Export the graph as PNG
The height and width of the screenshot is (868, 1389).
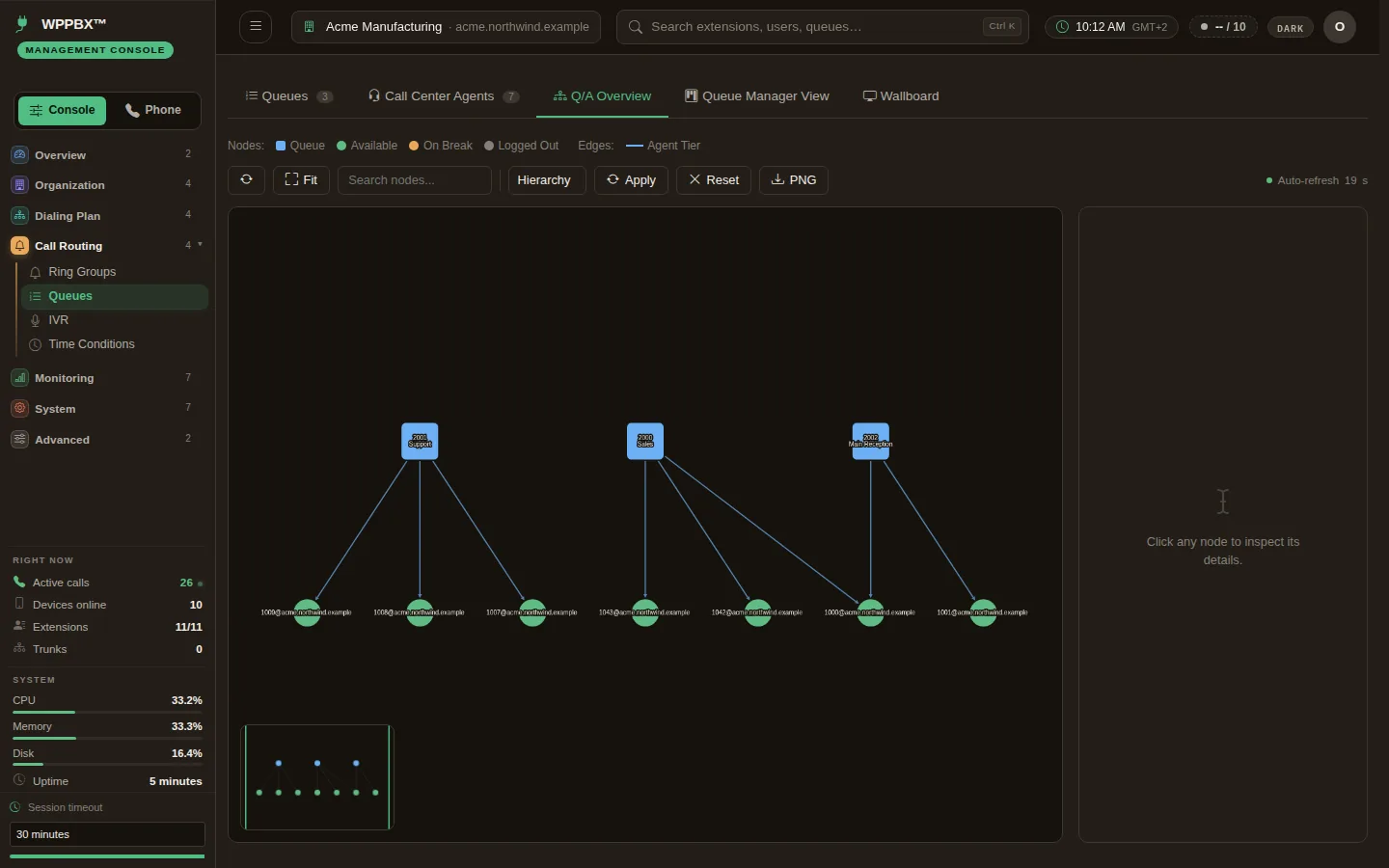[x=794, y=180]
